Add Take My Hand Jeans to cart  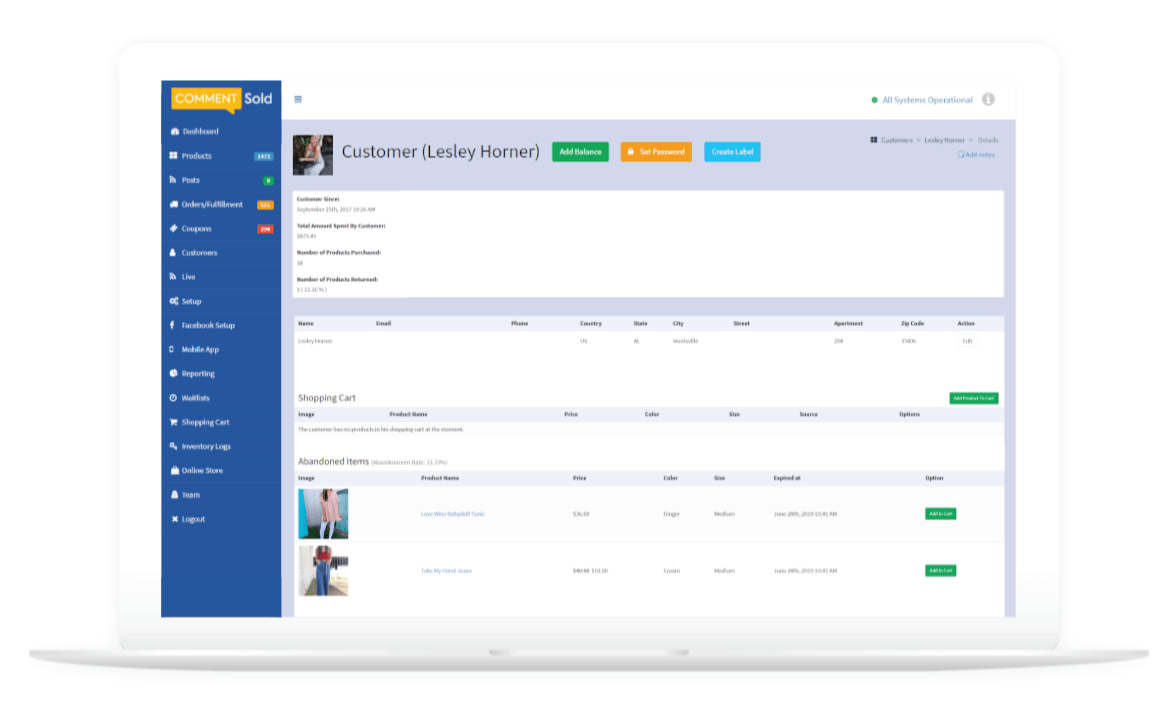[x=940, y=571]
